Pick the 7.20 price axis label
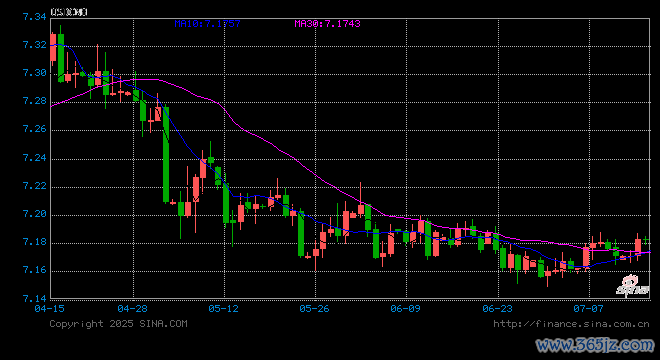Screen dimensions: 660x360 35,214
